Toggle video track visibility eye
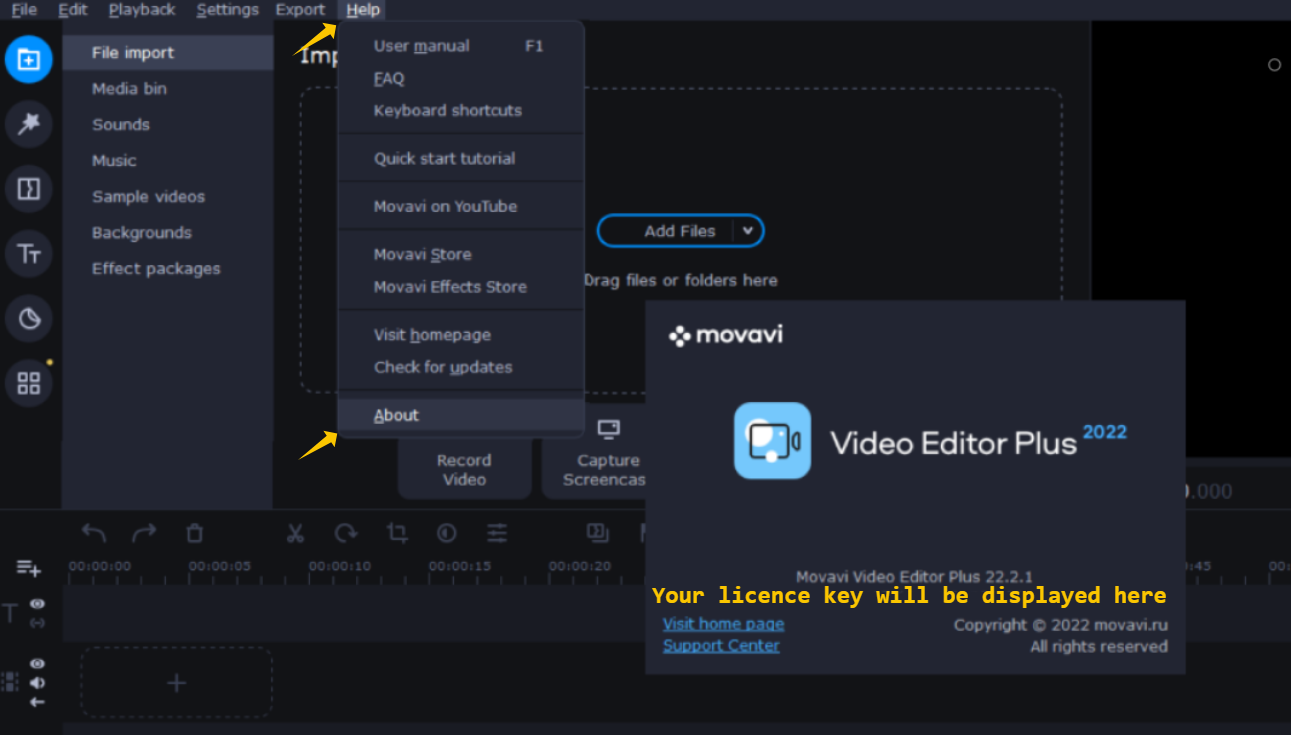The height and width of the screenshot is (735, 1291). coord(37,664)
